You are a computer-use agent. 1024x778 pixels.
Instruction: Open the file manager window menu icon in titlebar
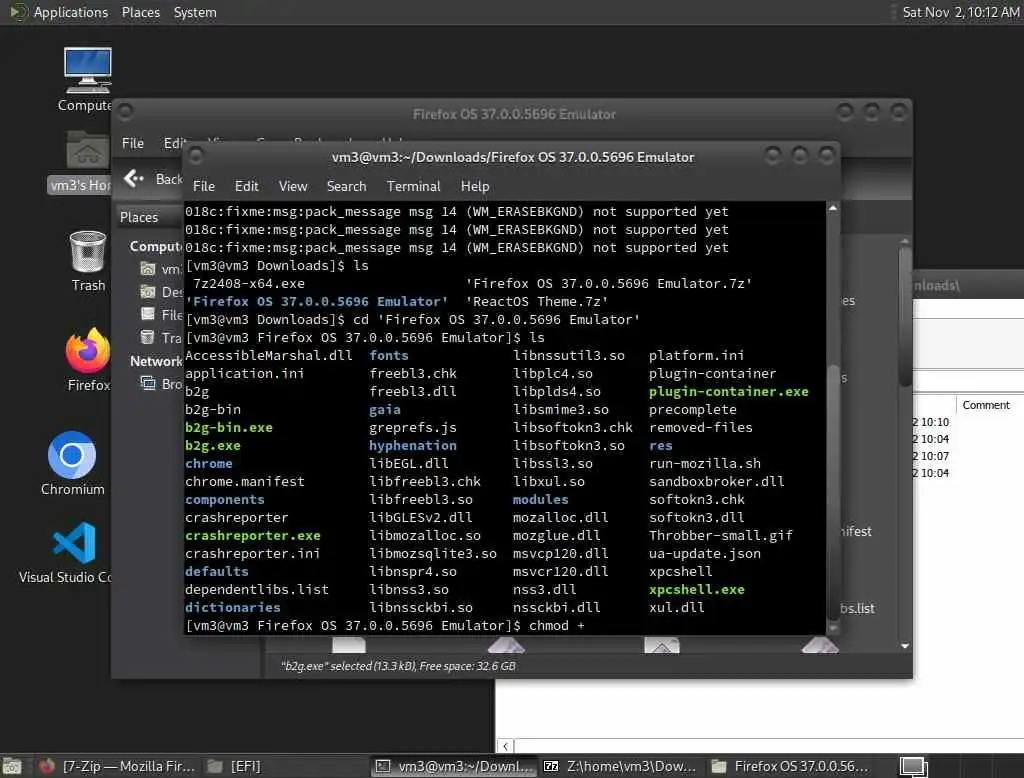tap(125, 113)
